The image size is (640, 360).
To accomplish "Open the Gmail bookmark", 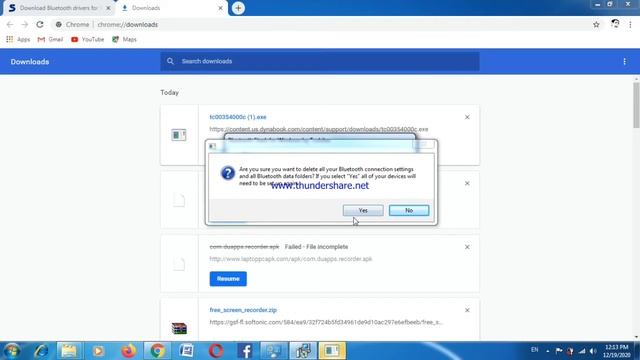I will [x=50, y=40].
